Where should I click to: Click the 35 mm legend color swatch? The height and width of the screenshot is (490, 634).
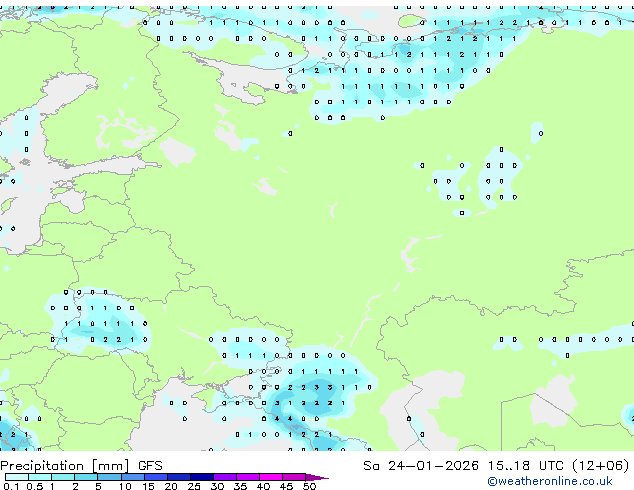pyautogui.click(x=248, y=477)
